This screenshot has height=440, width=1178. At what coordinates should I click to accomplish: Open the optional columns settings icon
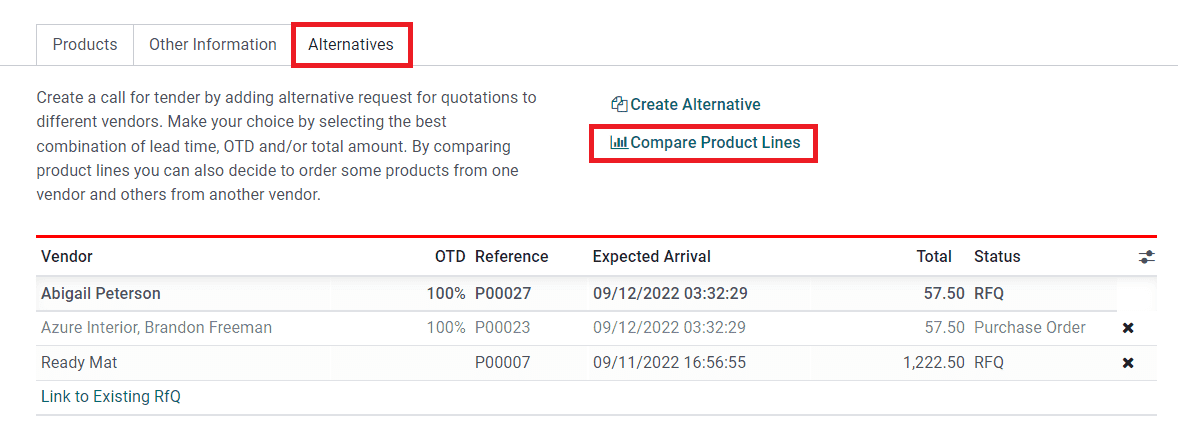click(1146, 257)
